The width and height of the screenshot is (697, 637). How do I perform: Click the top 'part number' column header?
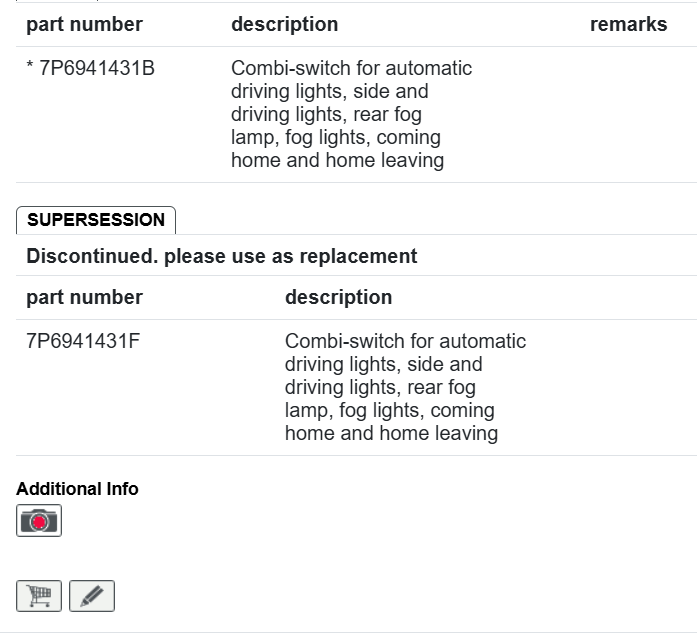coord(84,25)
